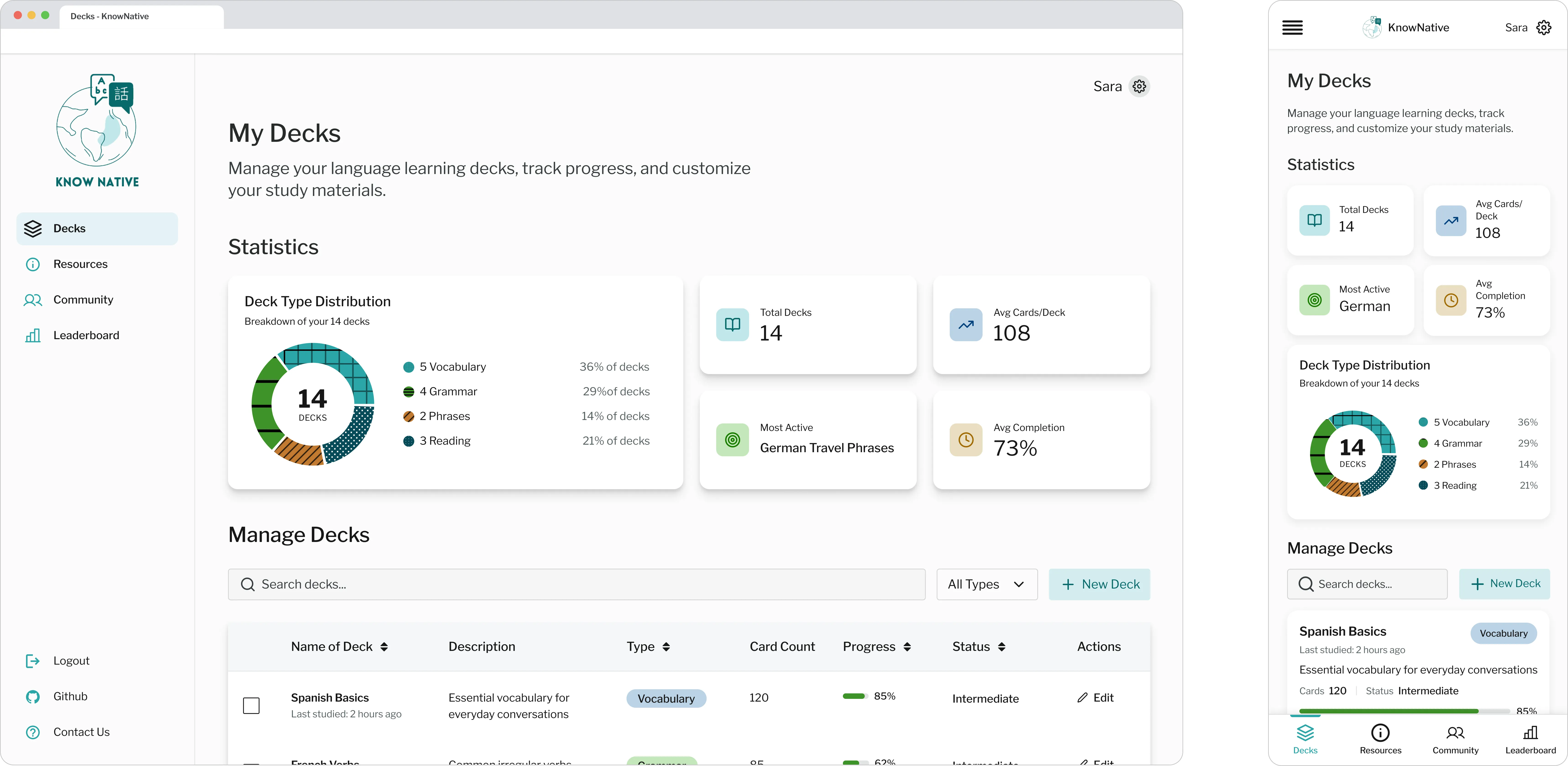The width and height of the screenshot is (1568, 766).
Task: Click the Avg Completion clock icon on desktop
Action: pos(965,440)
